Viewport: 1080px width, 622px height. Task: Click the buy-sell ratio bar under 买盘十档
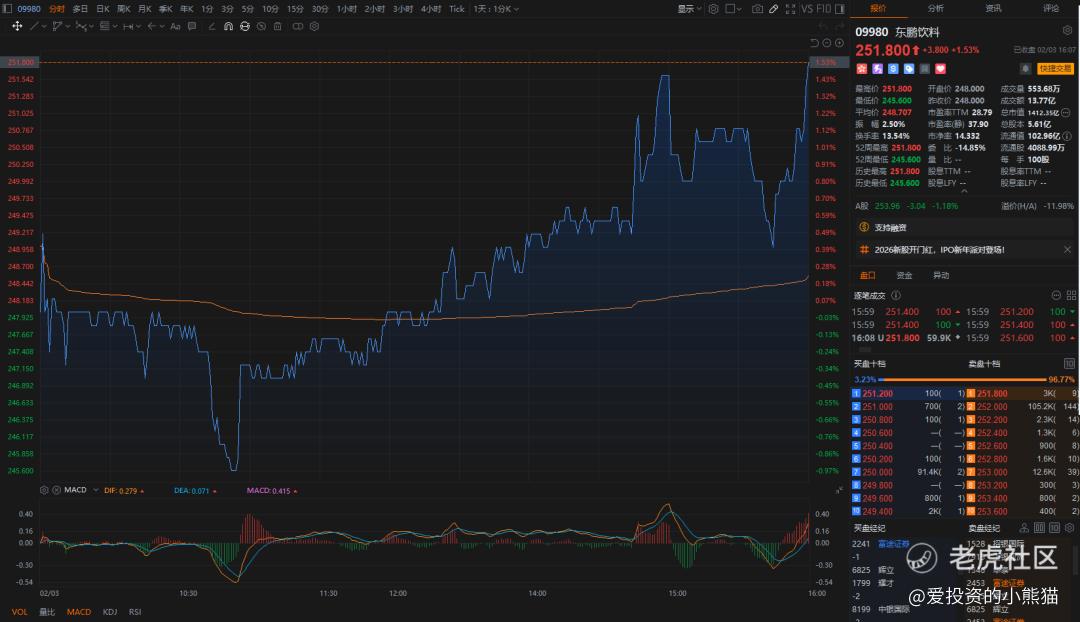point(963,380)
